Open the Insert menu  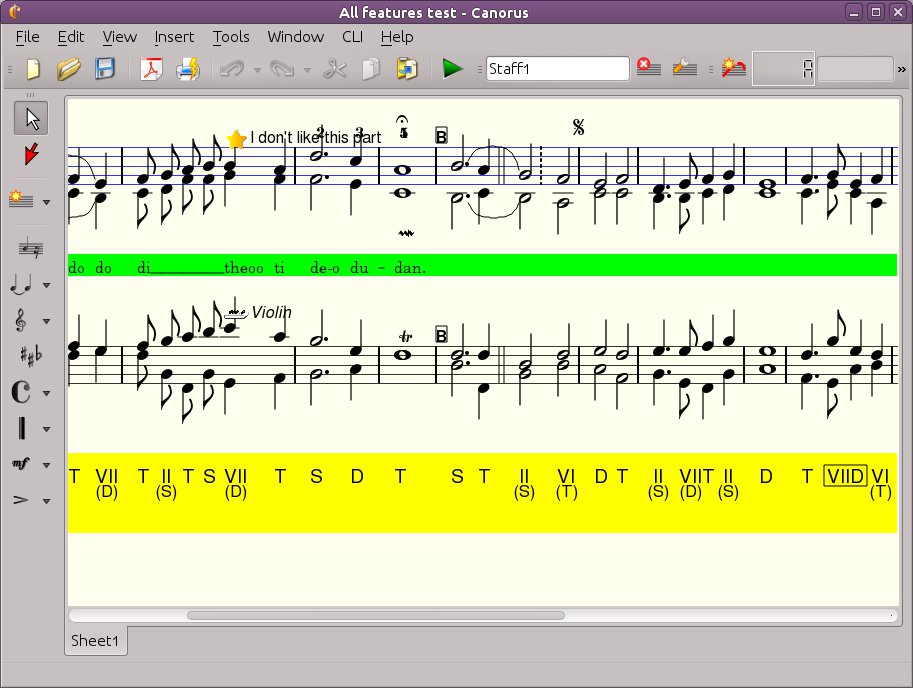pos(174,37)
